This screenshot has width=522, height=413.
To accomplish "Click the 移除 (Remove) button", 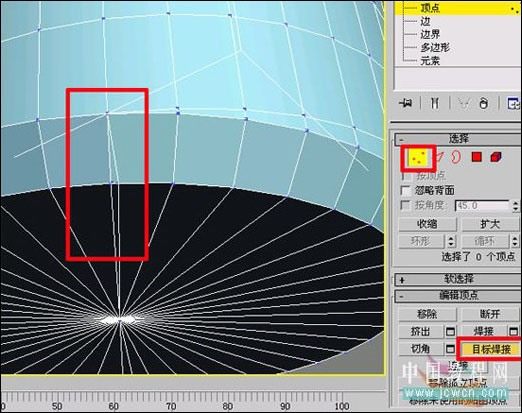I will tap(427, 314).
